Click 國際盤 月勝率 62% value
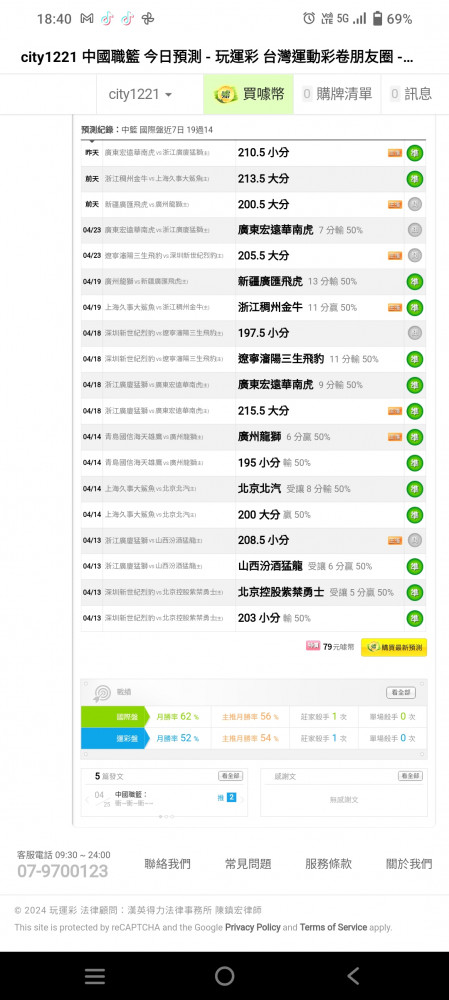The width and height of the screenshot is (449, 1000). (178, 717)
